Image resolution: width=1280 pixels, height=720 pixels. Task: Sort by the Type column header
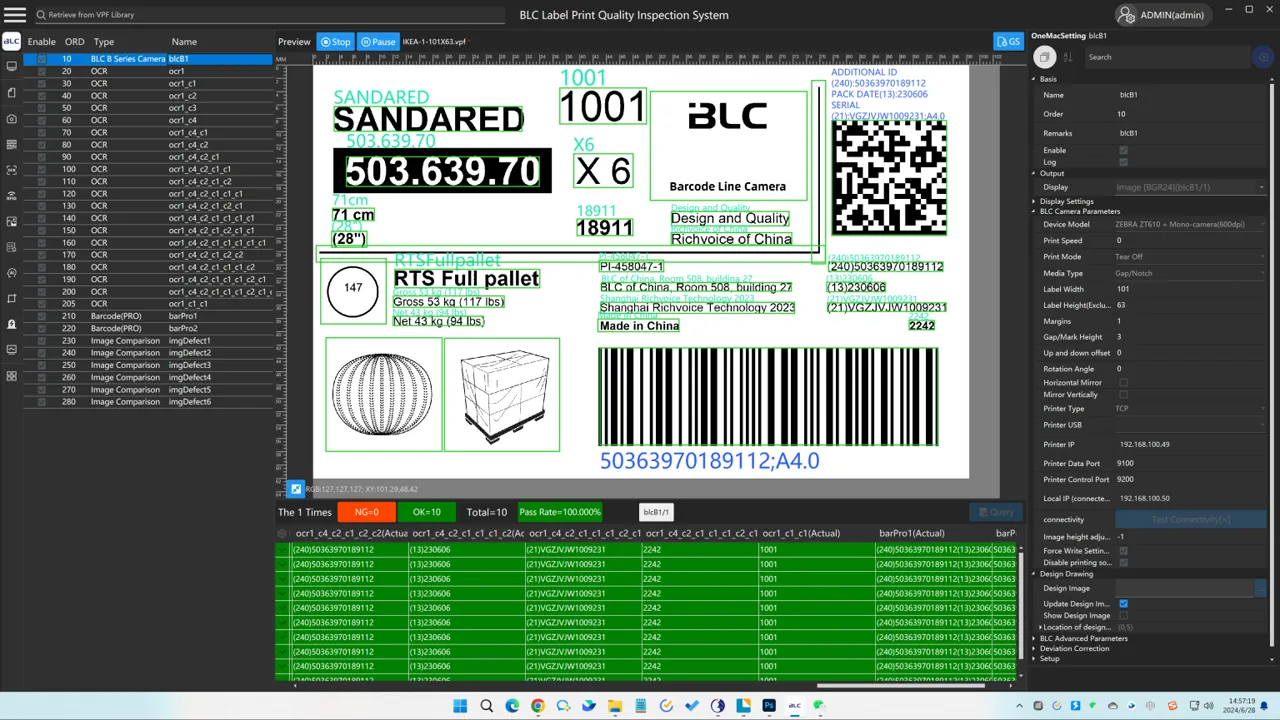point(104,42)
